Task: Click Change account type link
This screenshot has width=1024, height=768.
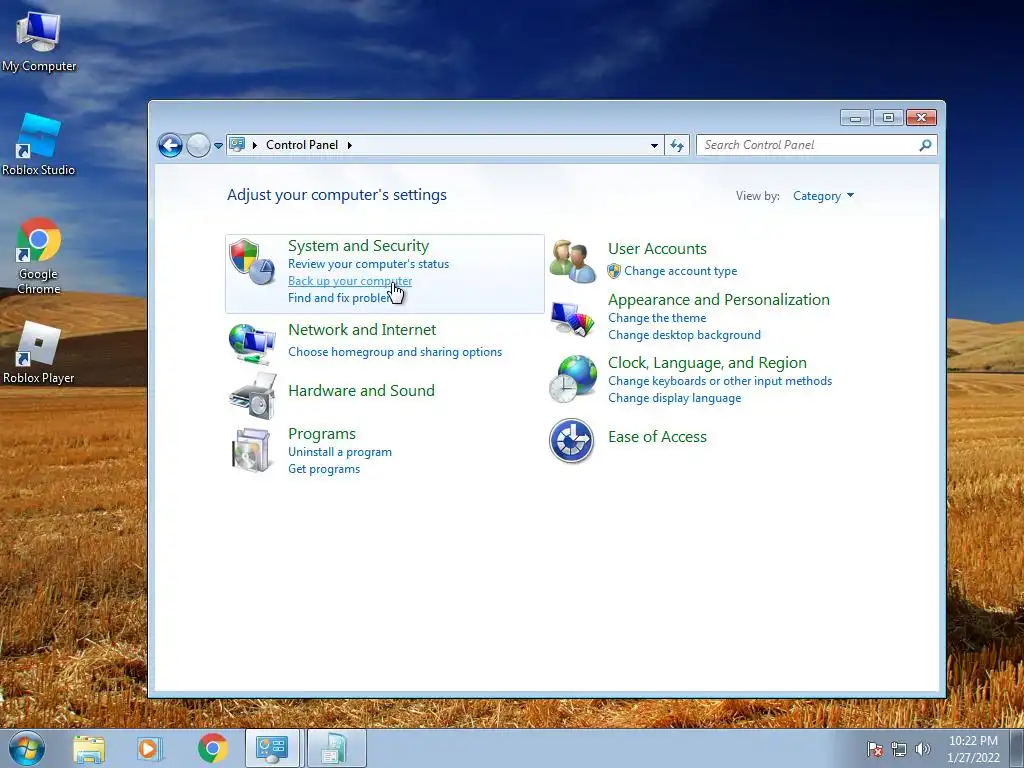Action: [x=680, y=271]
